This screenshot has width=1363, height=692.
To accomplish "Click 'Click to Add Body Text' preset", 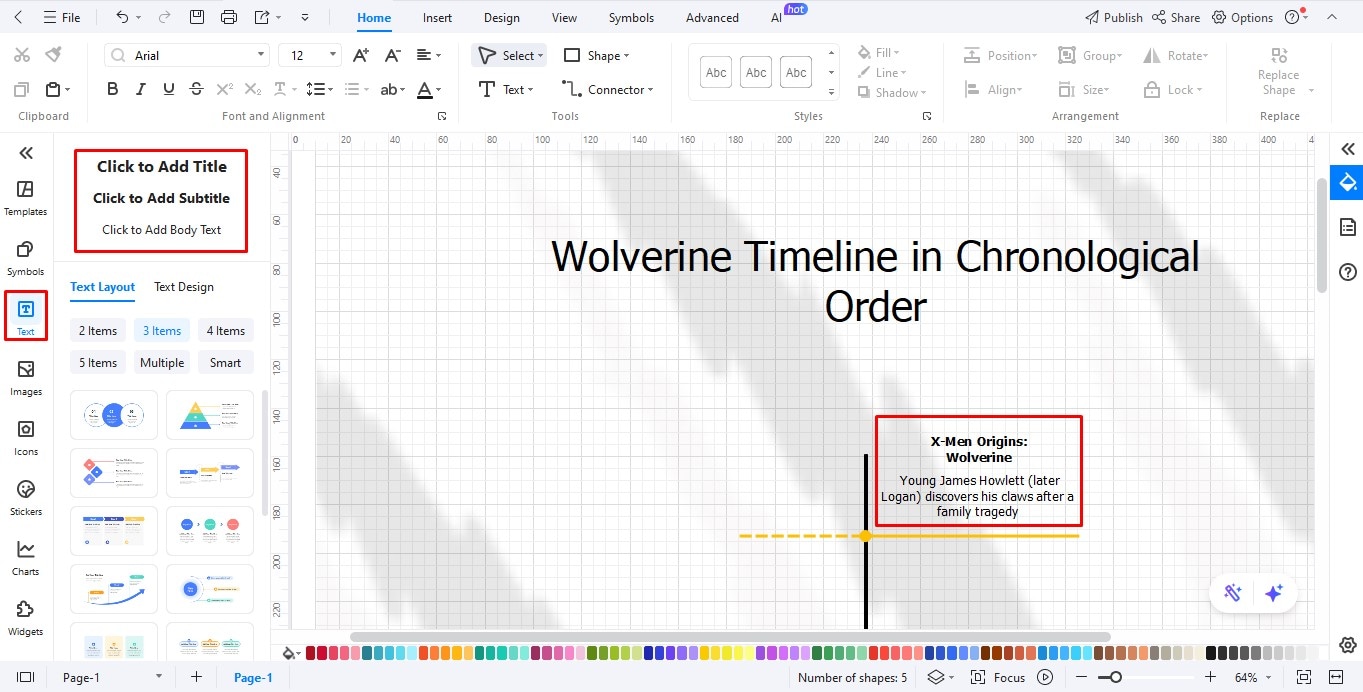I will coord(162,229).
